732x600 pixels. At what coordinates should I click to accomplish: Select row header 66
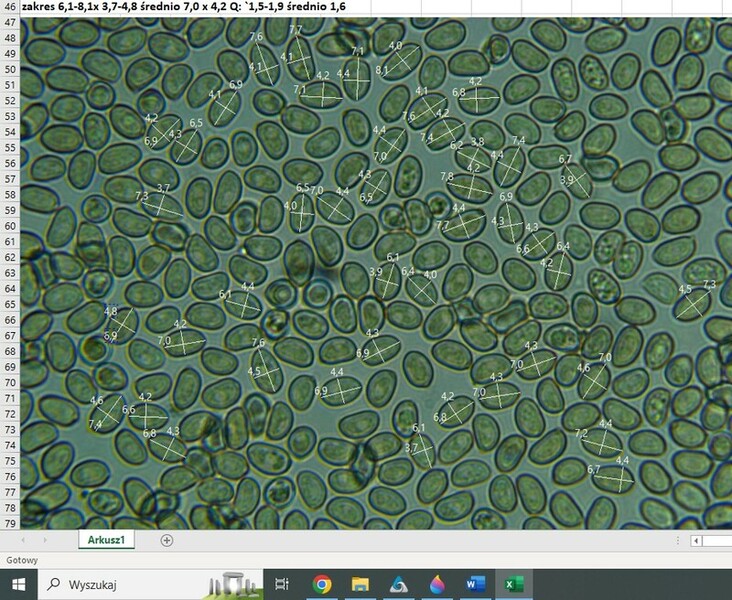click(10, 320)
